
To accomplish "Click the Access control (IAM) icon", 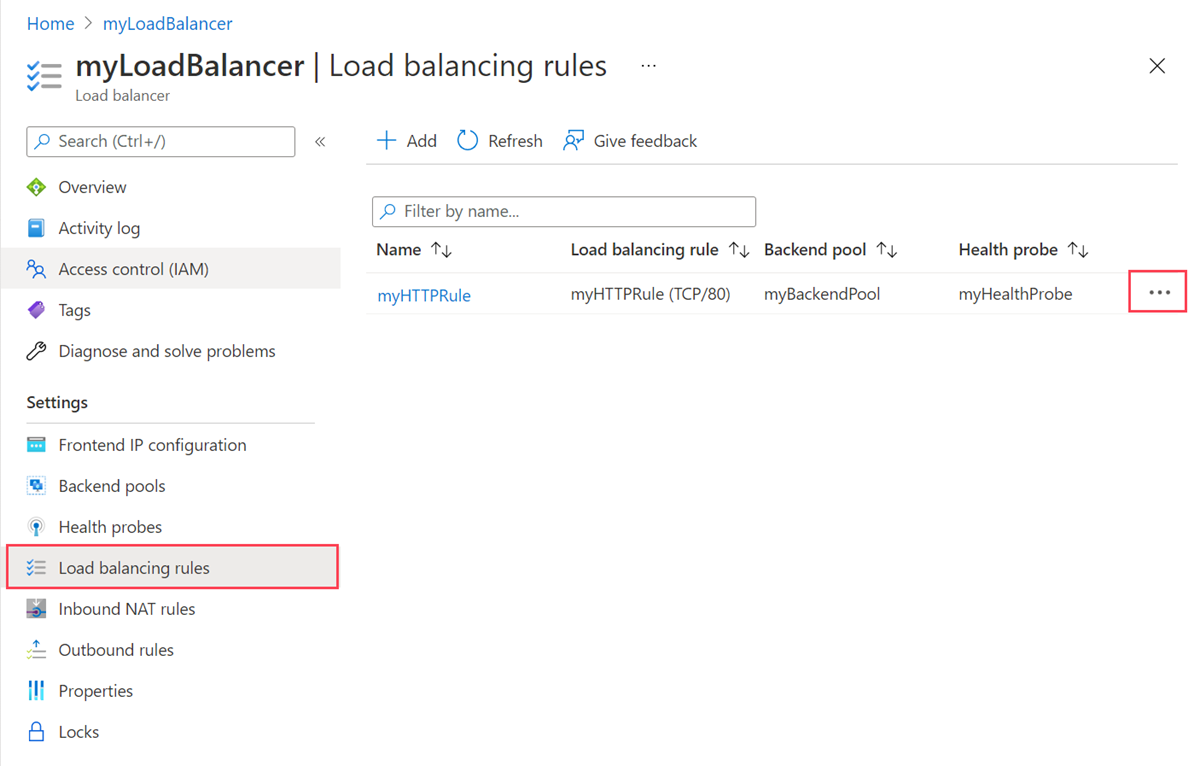I will 37,269.
